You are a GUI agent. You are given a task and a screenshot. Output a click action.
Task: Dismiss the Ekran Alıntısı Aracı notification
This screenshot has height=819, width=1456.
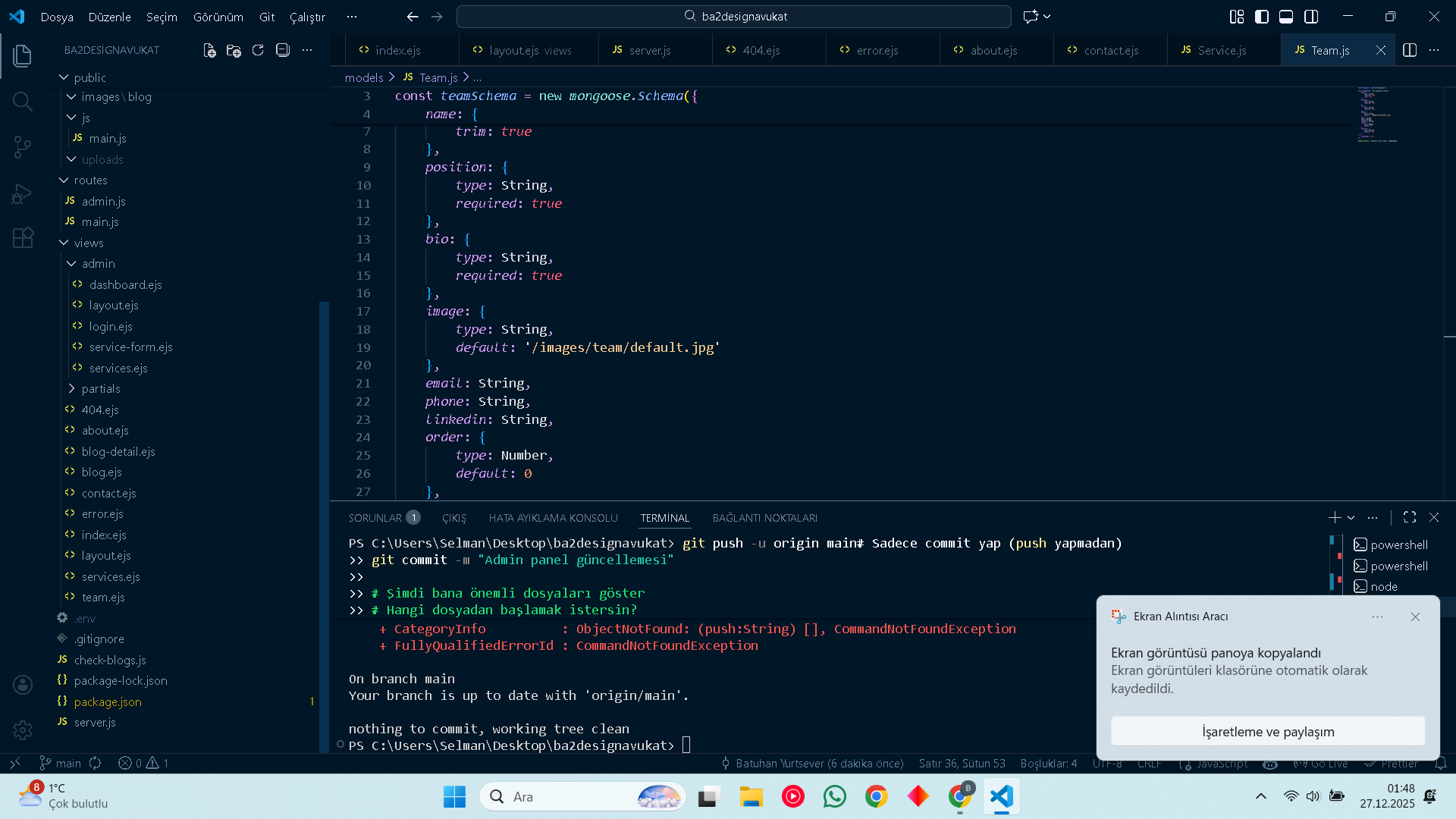pyautogui.click(x=1415, y=617)
